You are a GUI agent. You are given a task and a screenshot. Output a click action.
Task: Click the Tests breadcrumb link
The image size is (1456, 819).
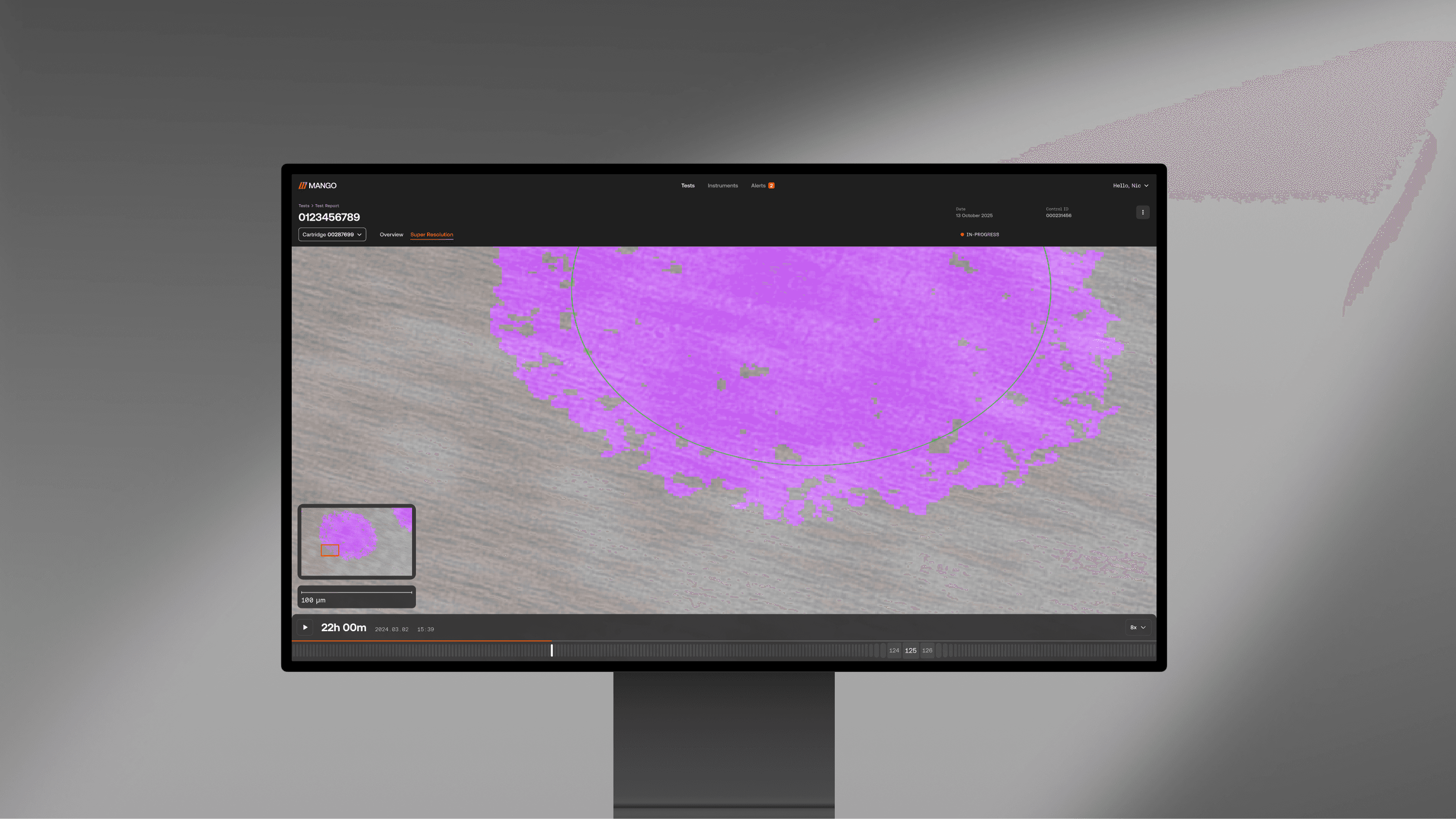click(x=303, y=206)
